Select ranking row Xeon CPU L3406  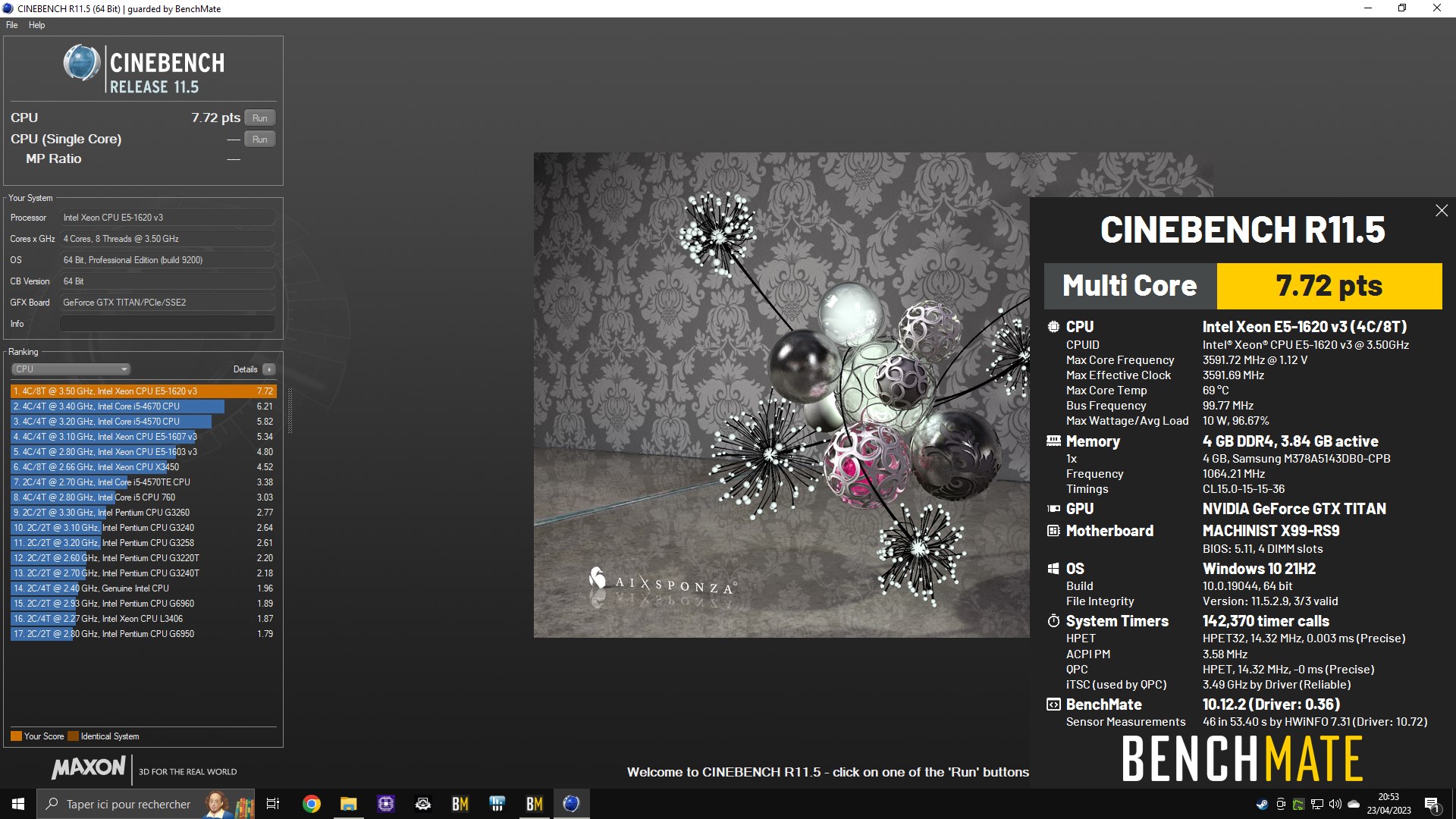143,619
